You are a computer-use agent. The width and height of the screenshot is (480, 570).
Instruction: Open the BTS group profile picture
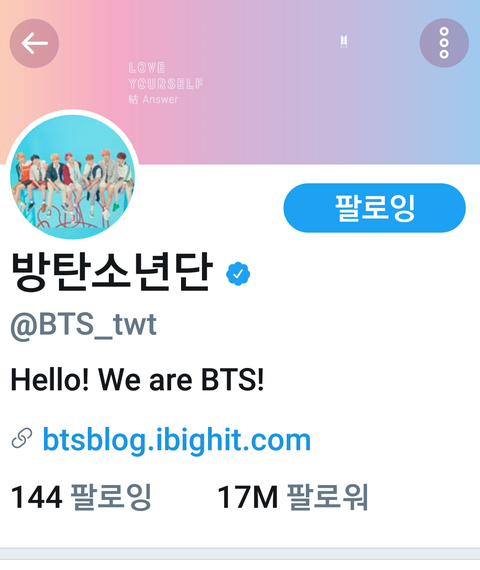pyautogui.click(x=72, y=176)
